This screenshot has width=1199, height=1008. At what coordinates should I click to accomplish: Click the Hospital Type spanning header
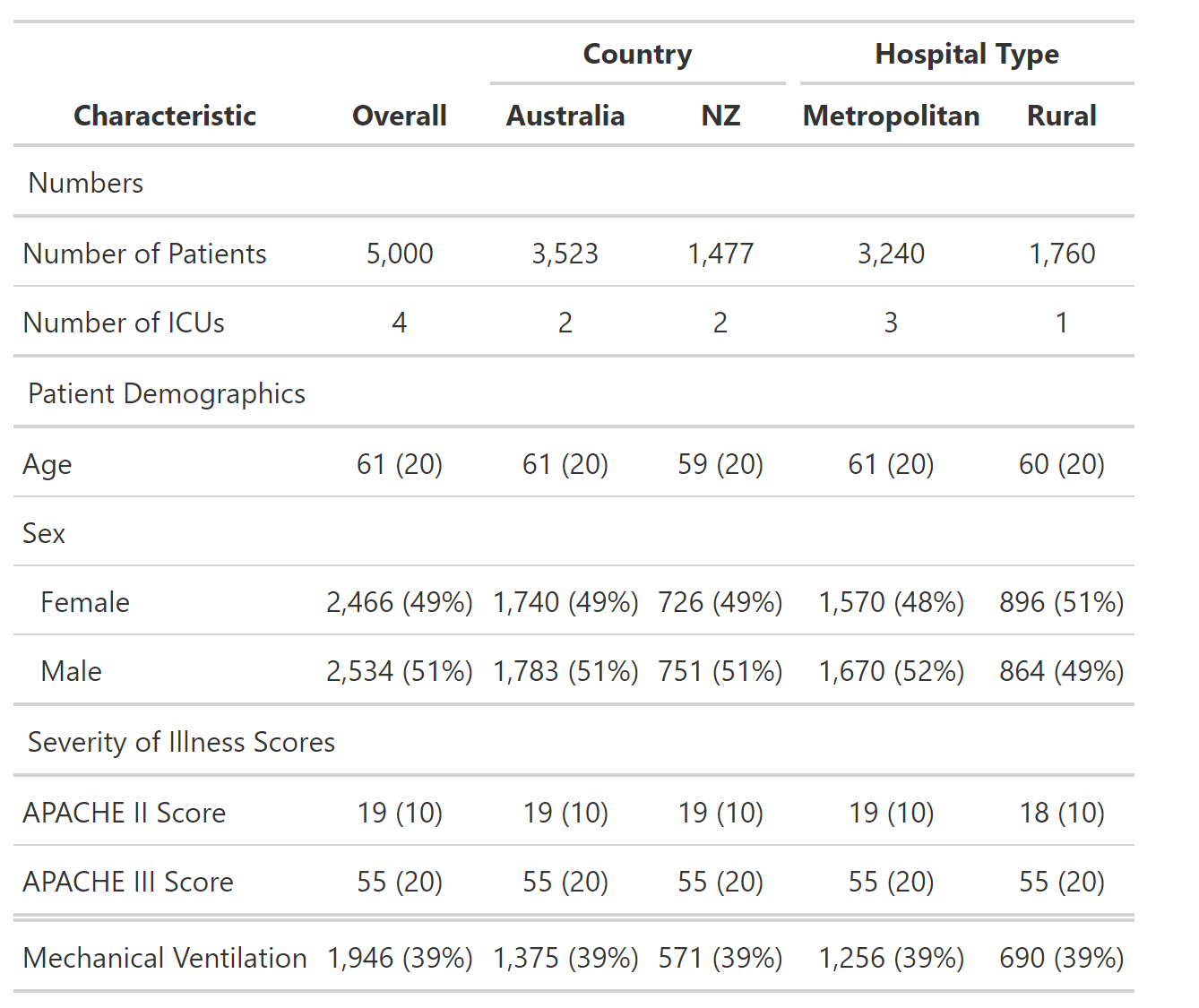(x=967, y=54)
